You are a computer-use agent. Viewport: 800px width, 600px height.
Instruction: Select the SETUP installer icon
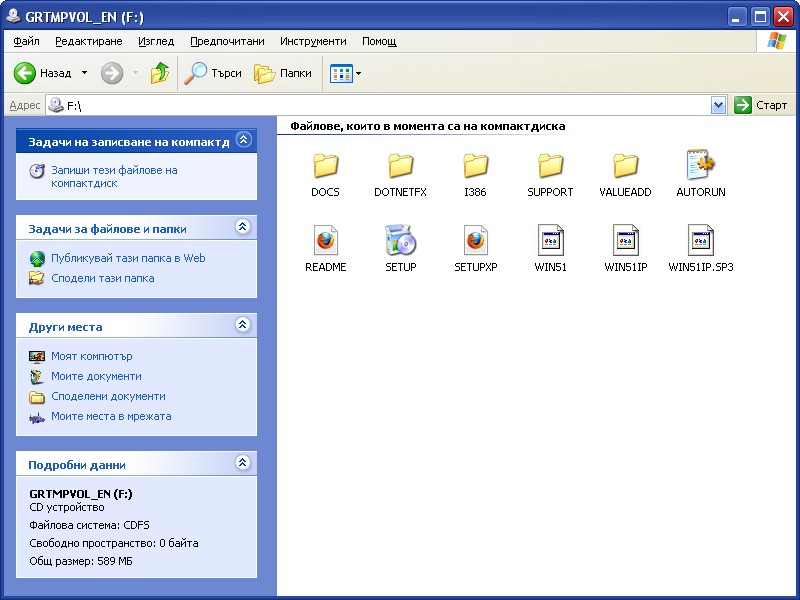[x=401, y=239]
